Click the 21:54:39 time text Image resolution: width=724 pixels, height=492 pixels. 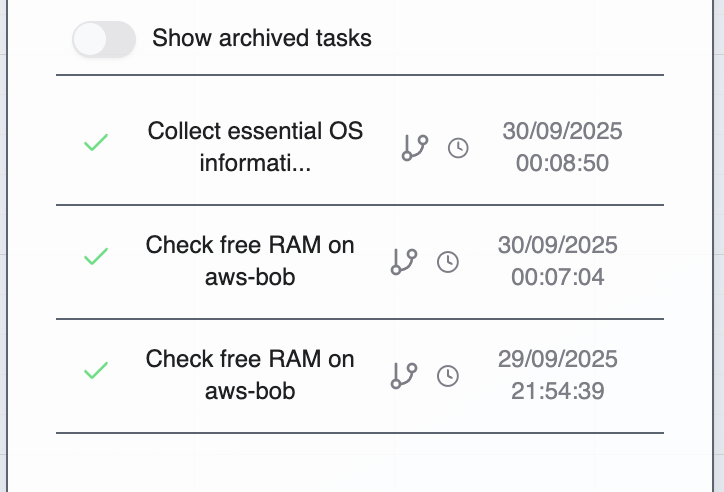557,391
